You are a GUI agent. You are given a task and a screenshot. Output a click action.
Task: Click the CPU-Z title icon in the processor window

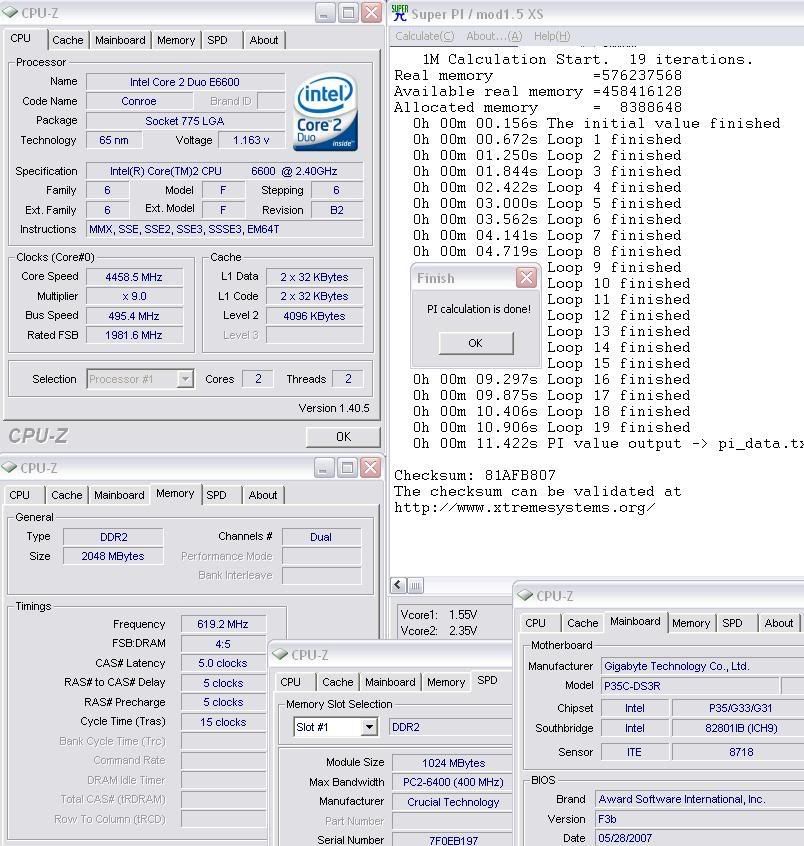[10, 12]
